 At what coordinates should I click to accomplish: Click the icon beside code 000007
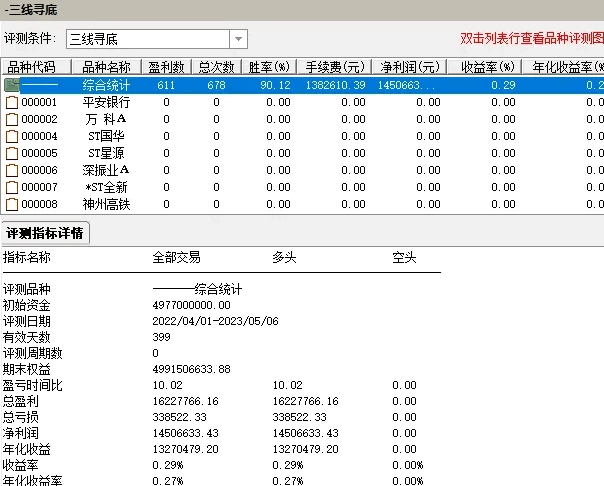tap(12, 187)
